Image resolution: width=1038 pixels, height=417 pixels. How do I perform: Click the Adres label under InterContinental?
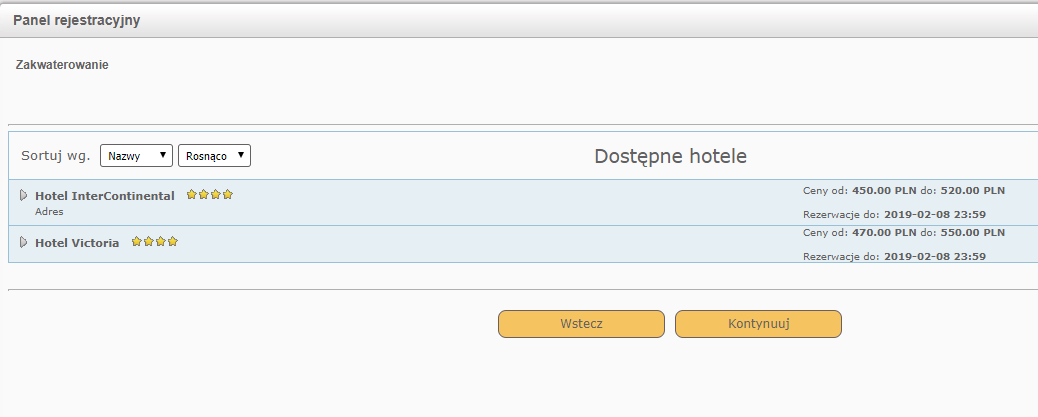[49, 212]
